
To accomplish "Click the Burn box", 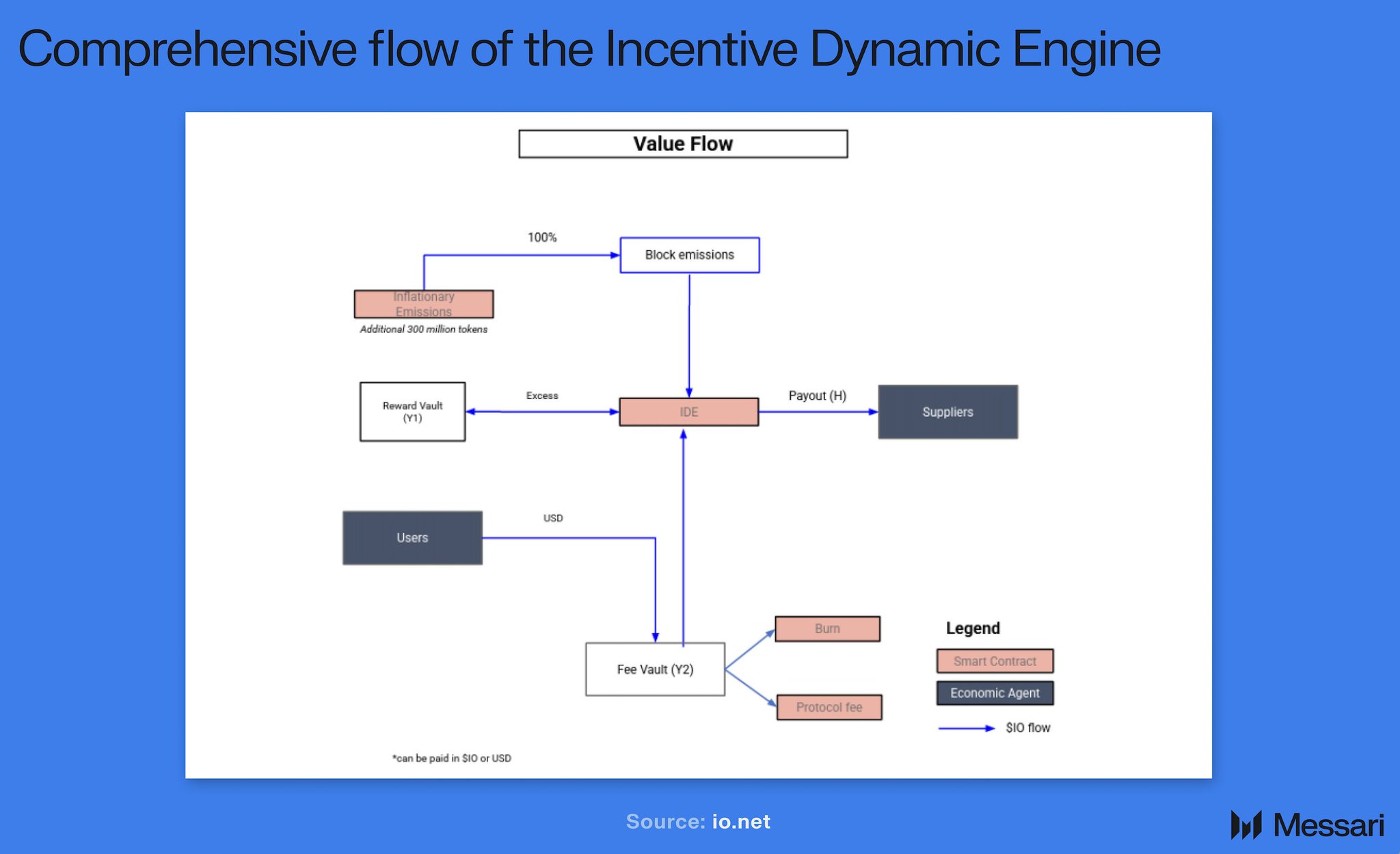I will 827,629.
